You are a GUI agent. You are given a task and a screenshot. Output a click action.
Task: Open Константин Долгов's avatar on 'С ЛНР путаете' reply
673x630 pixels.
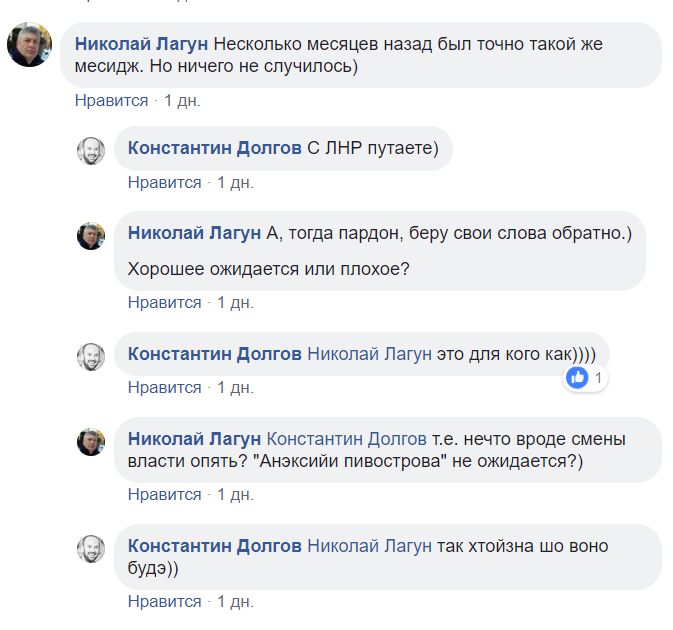click(91, 151)
